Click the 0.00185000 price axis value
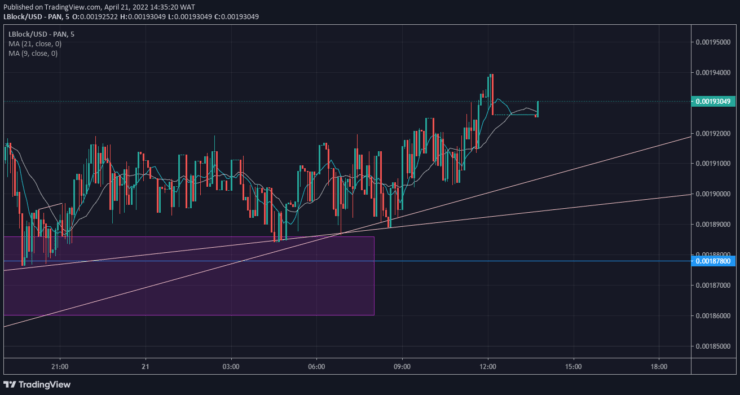The width and height of the screenshot is (740, 395). (714, 346)
